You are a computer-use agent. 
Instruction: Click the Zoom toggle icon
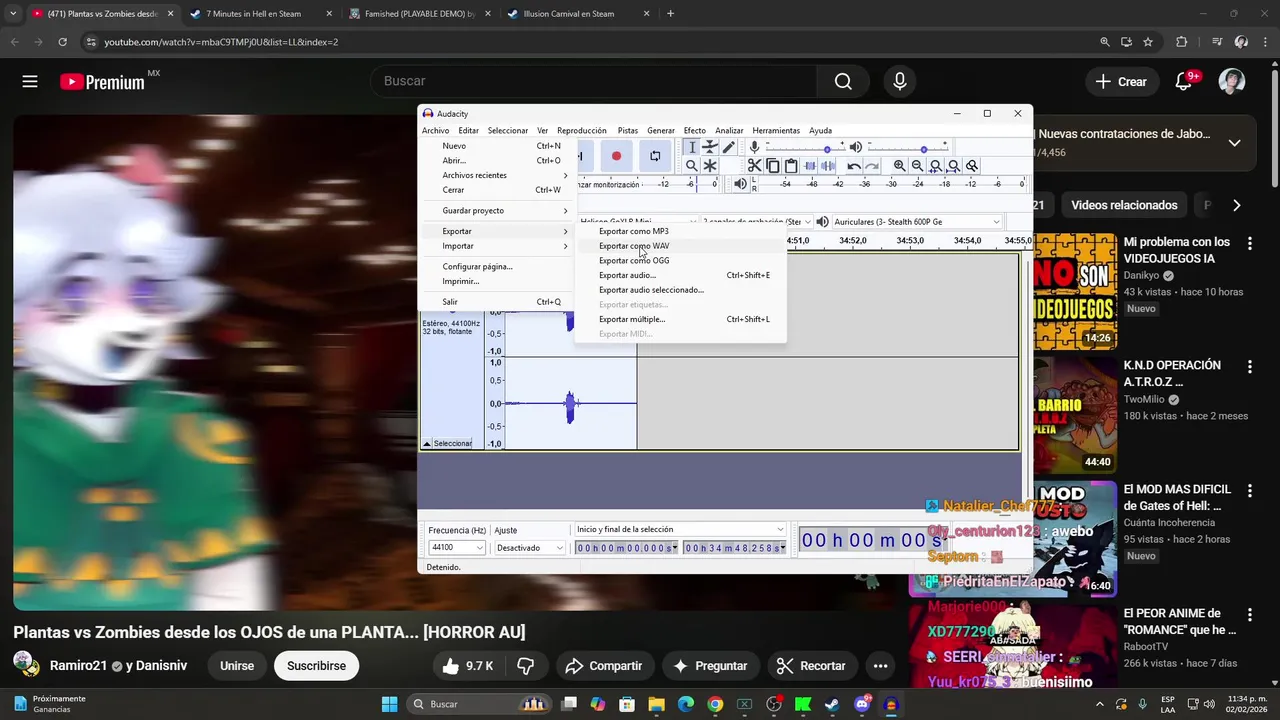click(971, 166)
